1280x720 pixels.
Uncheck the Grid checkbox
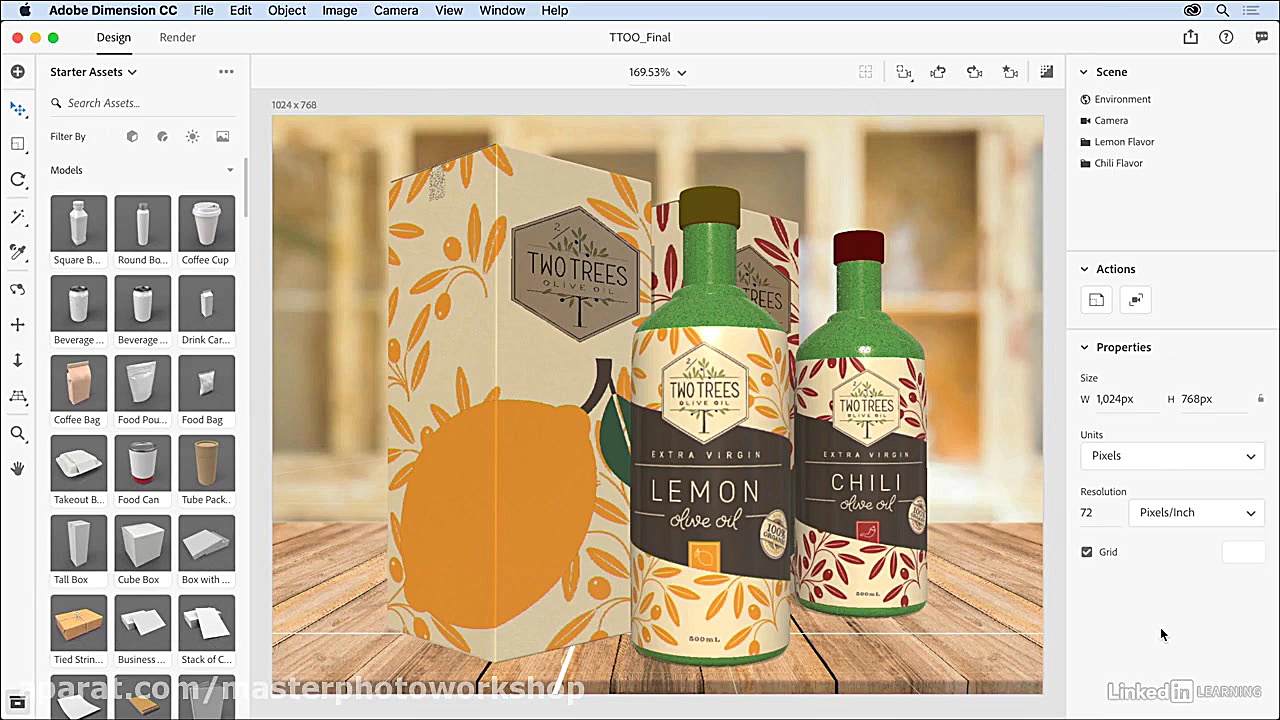pyautogui.click(x=1087, y=552)
